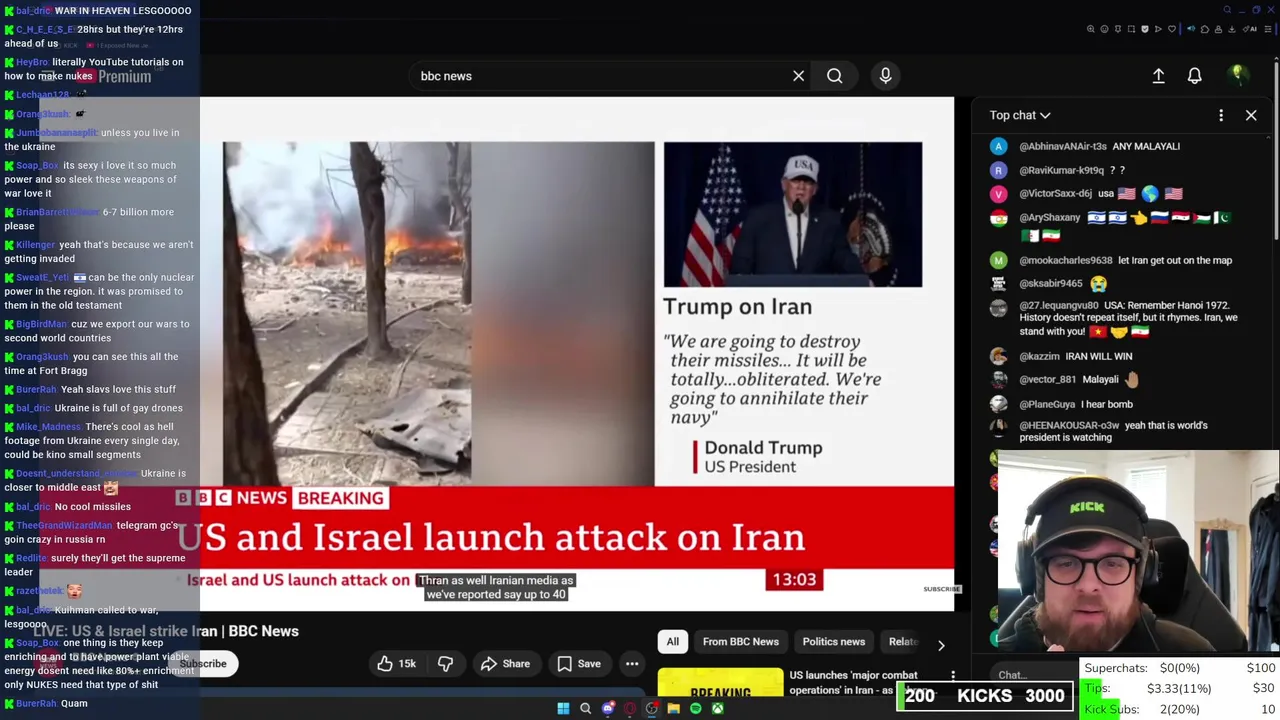Open Opera browser from the taskbar
This screenshot has width=1280, height=720.
pyautogui.click(x=630, y=708)
